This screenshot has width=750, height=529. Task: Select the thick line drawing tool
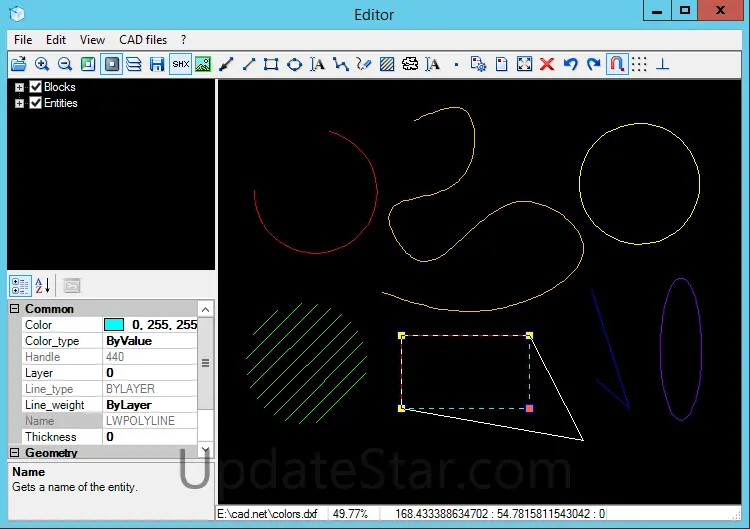click(x=226, y=64)
